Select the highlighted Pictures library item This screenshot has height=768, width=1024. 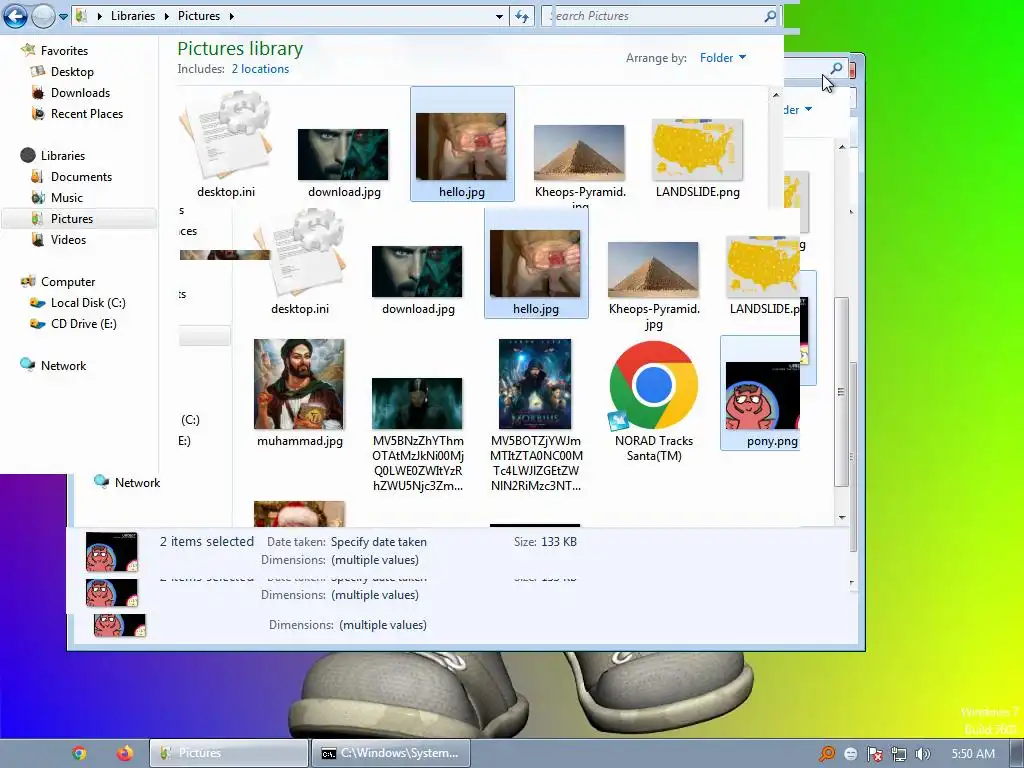tap(78, 219)
